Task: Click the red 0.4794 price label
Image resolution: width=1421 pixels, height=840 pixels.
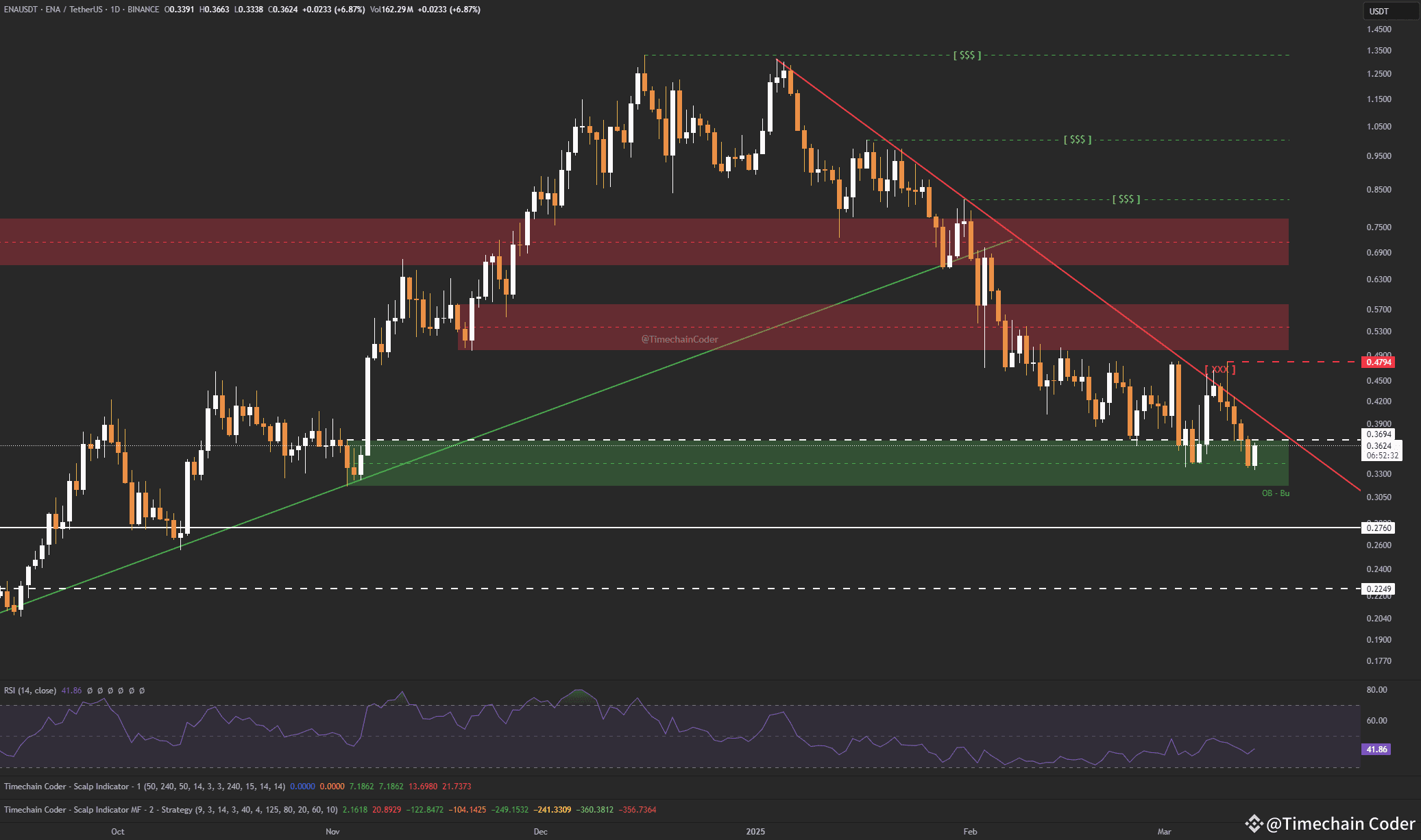Action: coord(1379,362)
